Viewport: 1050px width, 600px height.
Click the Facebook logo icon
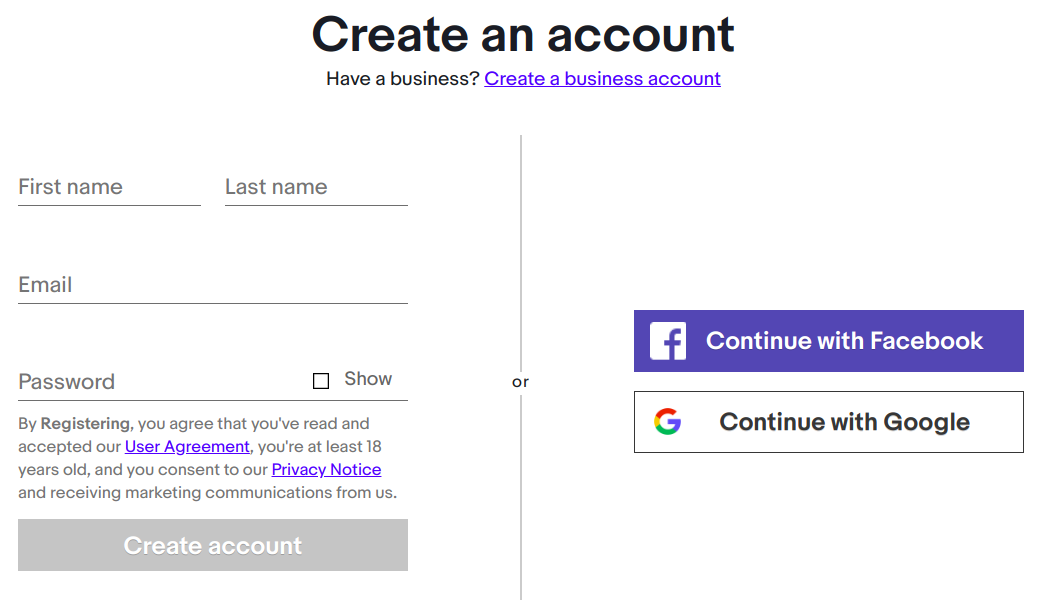click(668, 341)
